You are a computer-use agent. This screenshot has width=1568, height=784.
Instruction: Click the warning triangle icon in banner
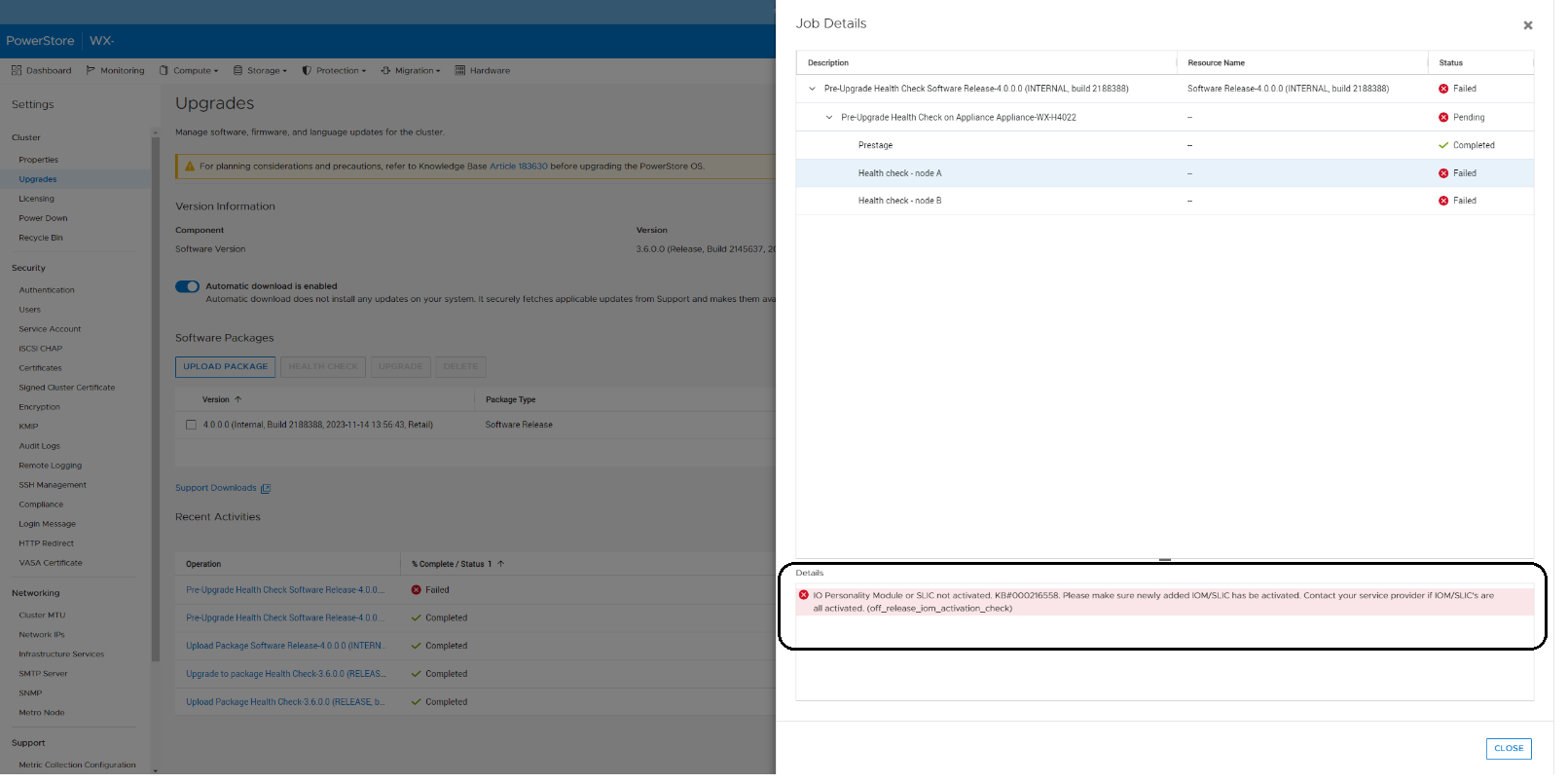tap(190, 167)
